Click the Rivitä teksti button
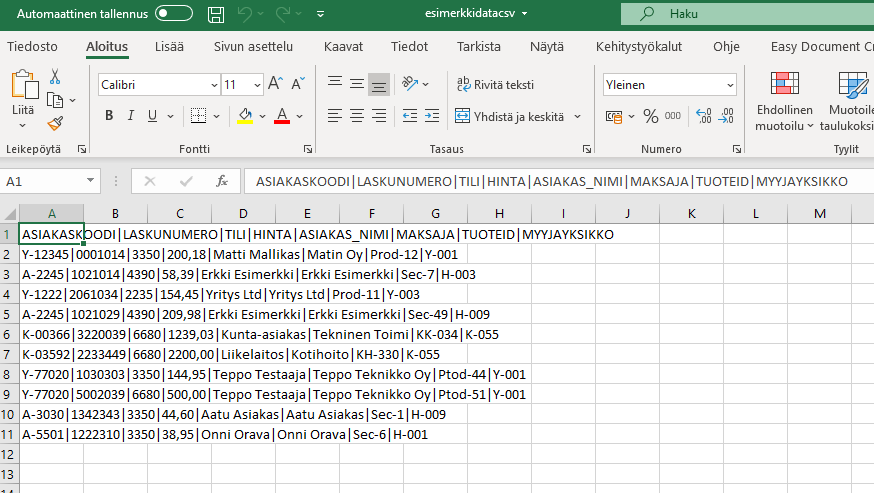874x493 pixels. (495, 84)
